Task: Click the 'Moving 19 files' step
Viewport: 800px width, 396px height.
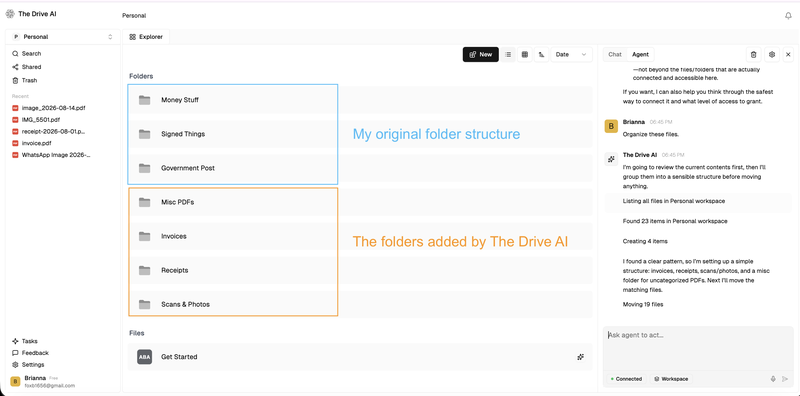Action: (643, 305)
